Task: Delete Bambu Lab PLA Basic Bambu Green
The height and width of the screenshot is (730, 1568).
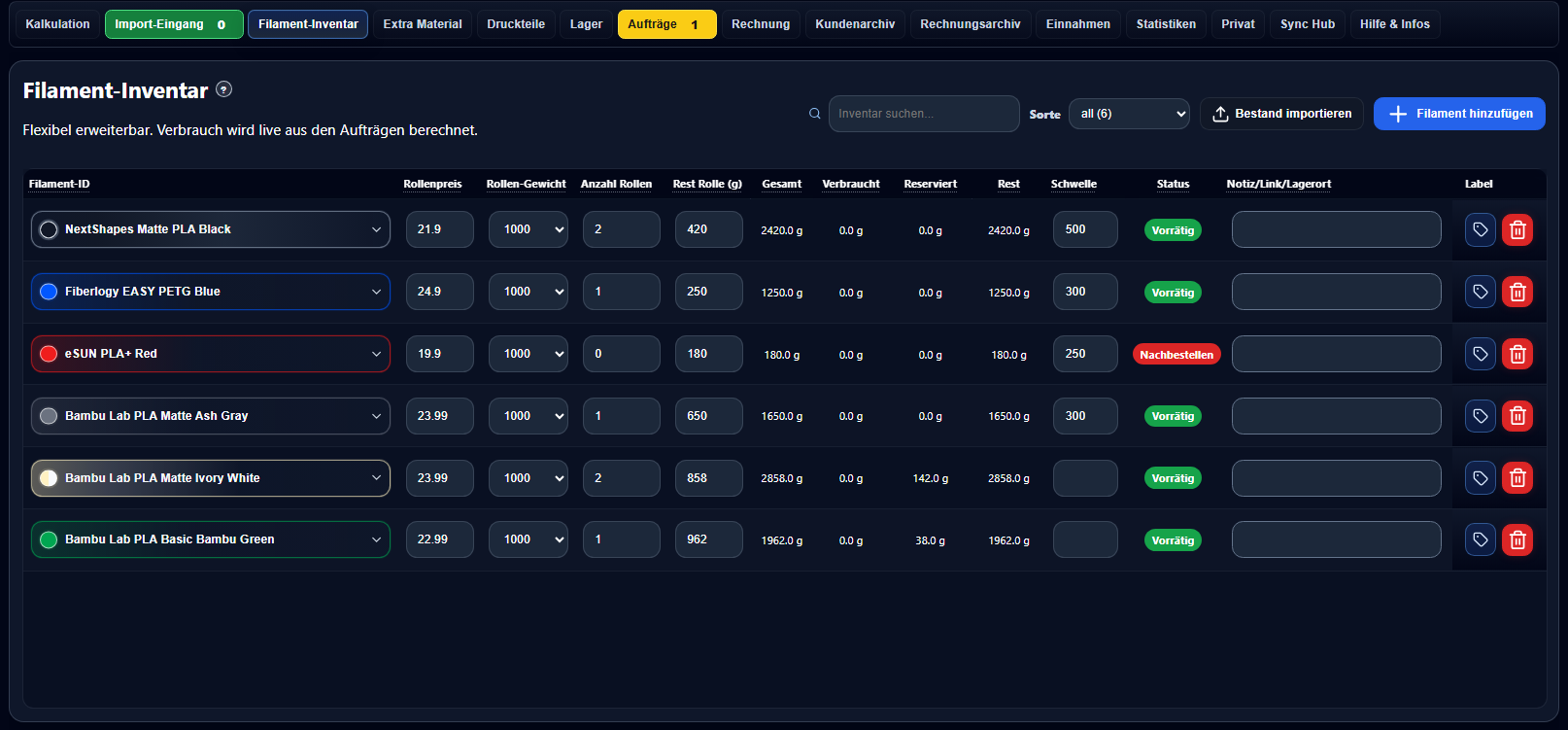Action: pos(1517,540)
